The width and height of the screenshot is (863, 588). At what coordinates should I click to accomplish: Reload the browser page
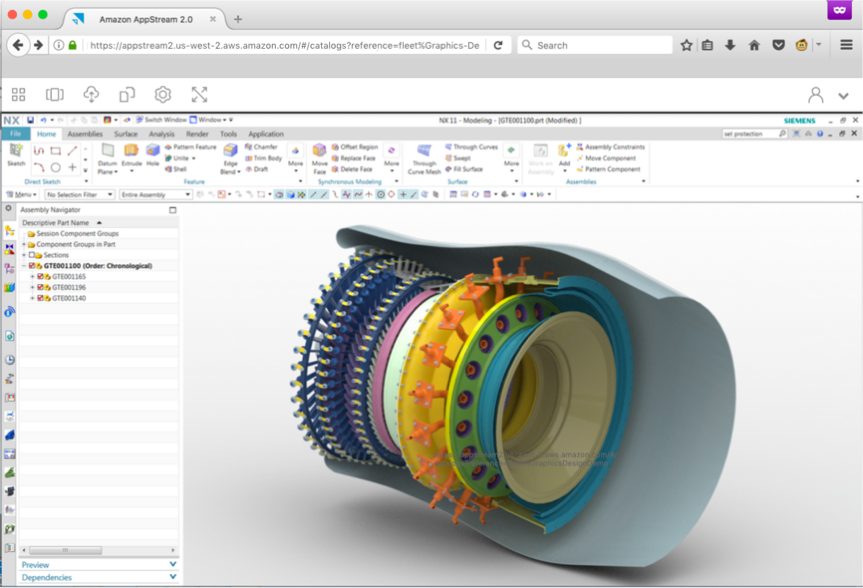tap(498, 45)
